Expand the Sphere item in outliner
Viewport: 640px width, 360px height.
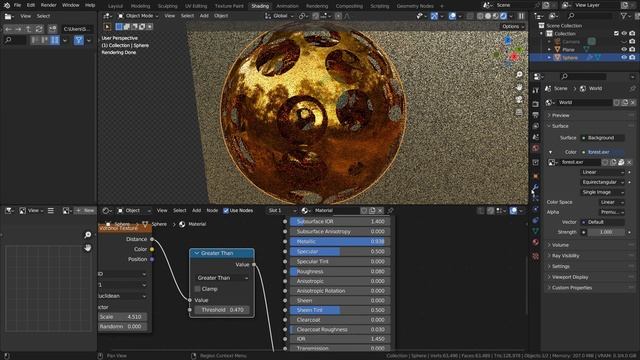[x=549, y=58]
